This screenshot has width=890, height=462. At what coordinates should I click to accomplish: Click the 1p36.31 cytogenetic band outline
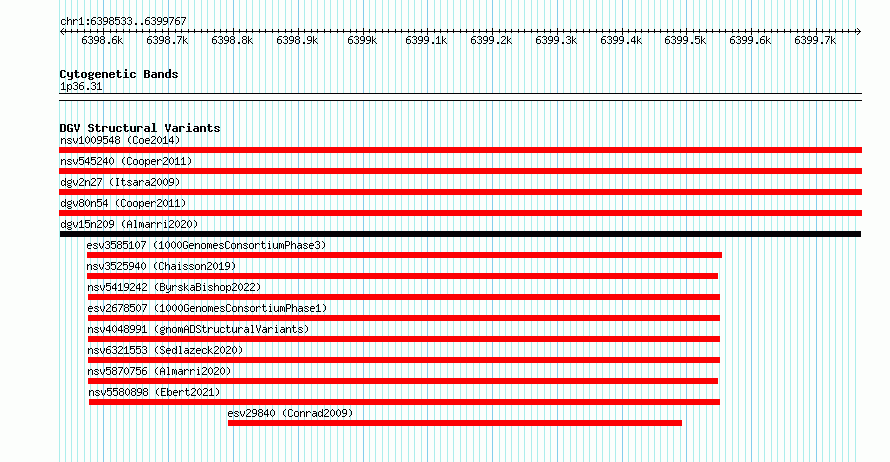click(460, 97)
